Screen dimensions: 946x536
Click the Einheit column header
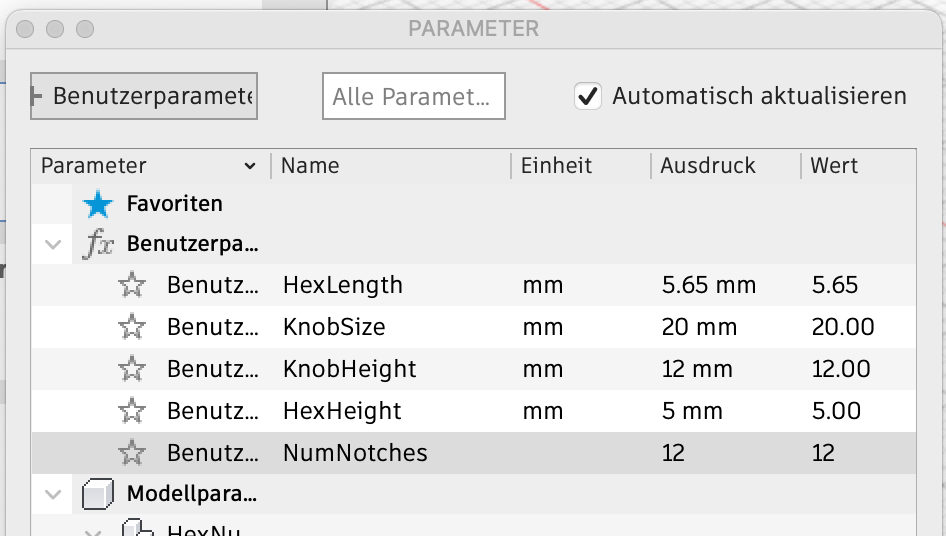(x=556, y=165)
